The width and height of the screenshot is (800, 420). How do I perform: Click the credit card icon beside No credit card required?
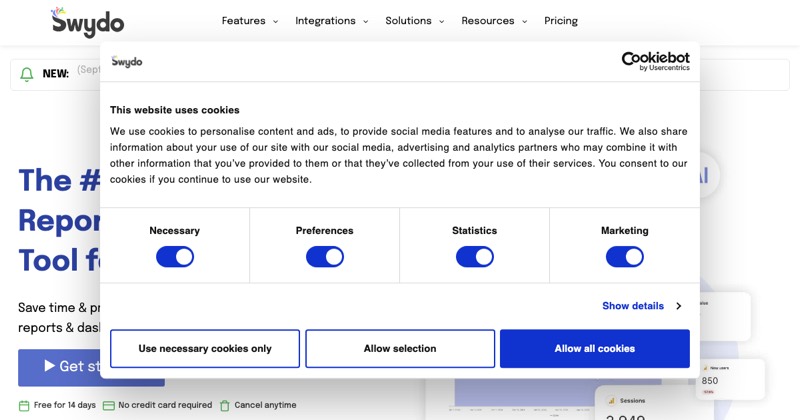[x=109, y=406]
